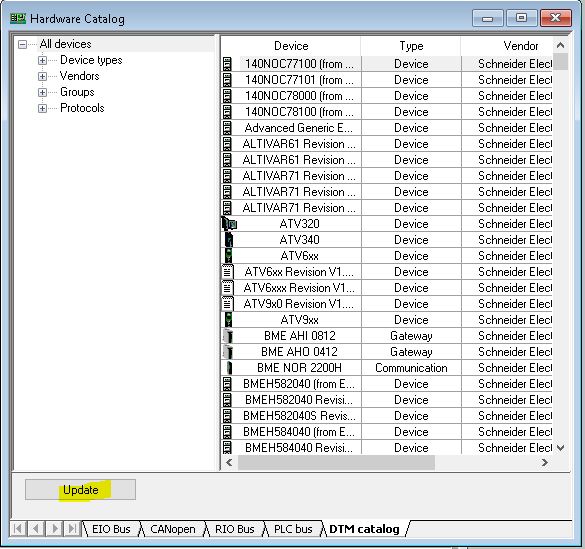Select All devices in the tree
Image resolution: width=585 pixels, height=549 pixels.
click(66, 44)
